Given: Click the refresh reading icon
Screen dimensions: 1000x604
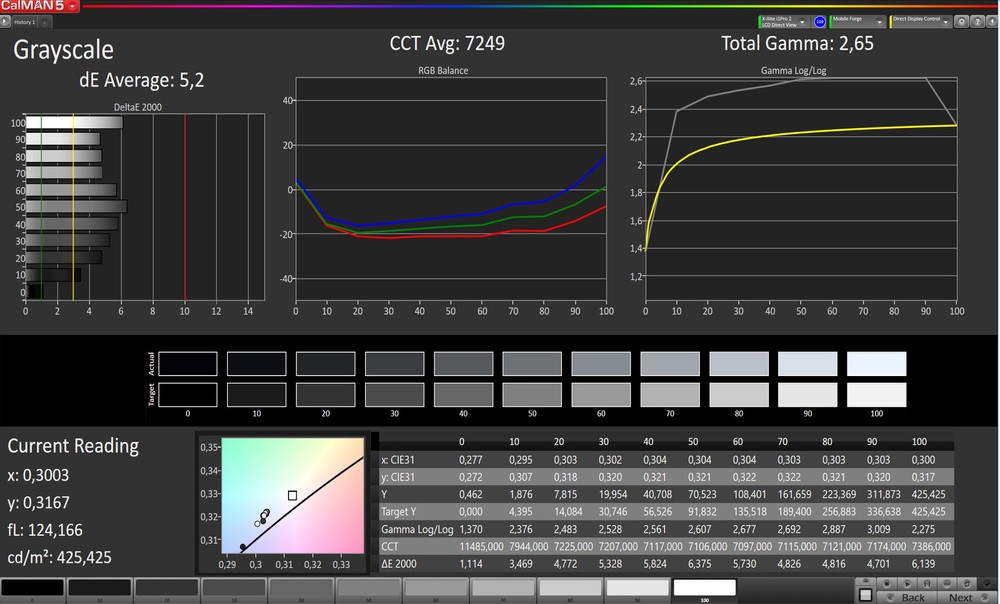Looking at the screenshot, I should pos(967,584).
